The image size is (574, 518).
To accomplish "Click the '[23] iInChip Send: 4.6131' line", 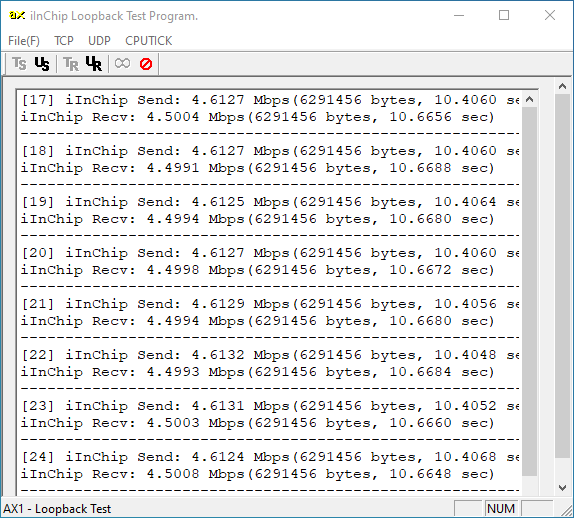I will coord(270,406).
